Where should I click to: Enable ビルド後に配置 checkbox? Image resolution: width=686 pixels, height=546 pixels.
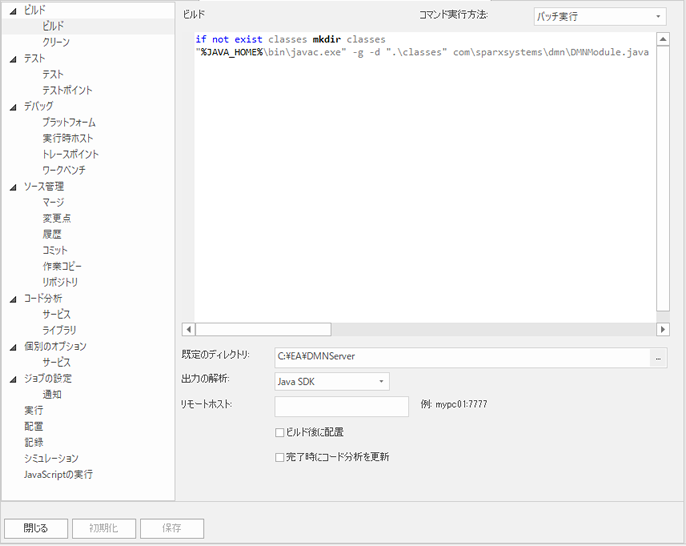[x=280, y=433]
